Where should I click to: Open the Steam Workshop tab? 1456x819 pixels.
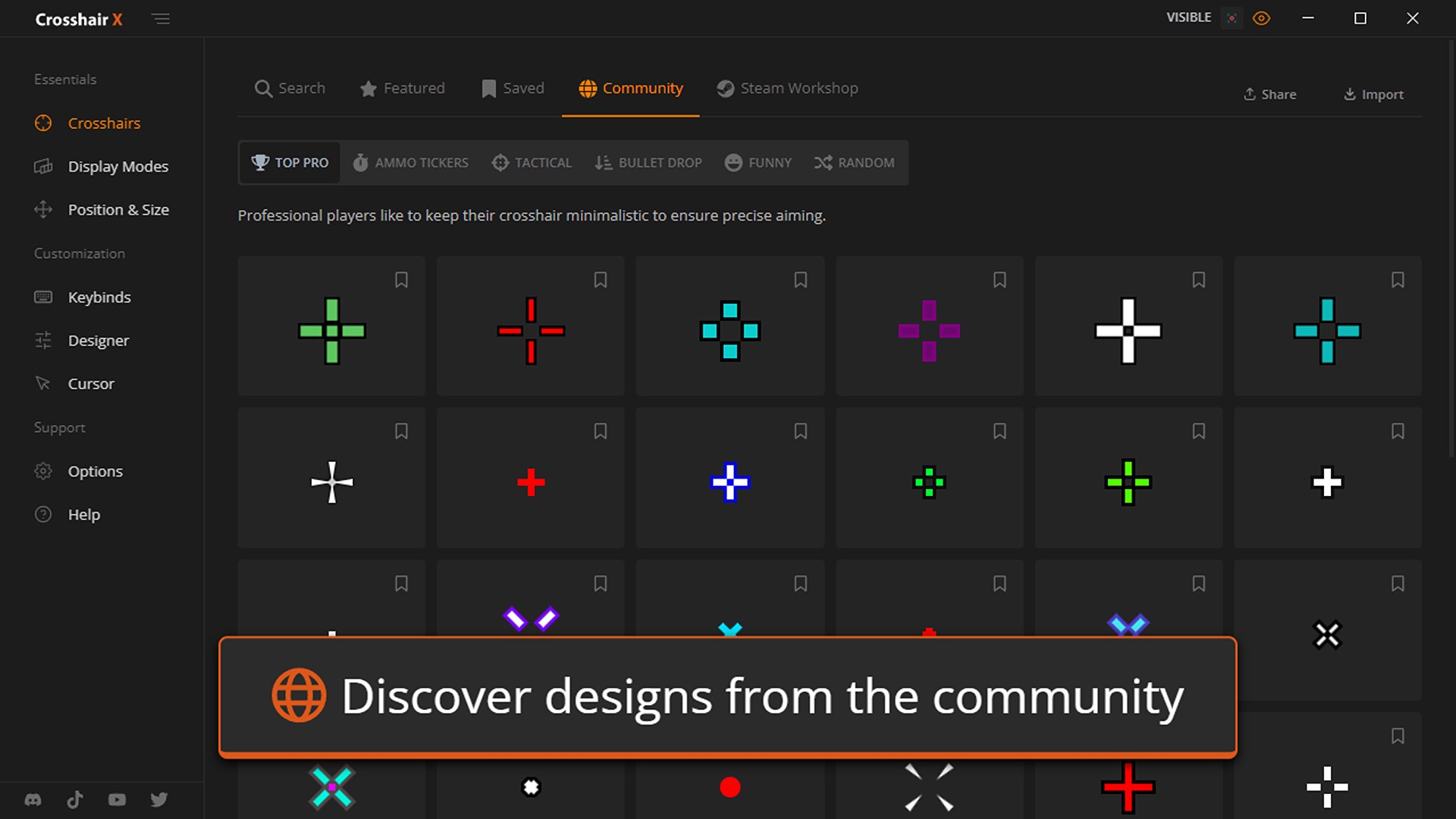click(x=786, y=88)
